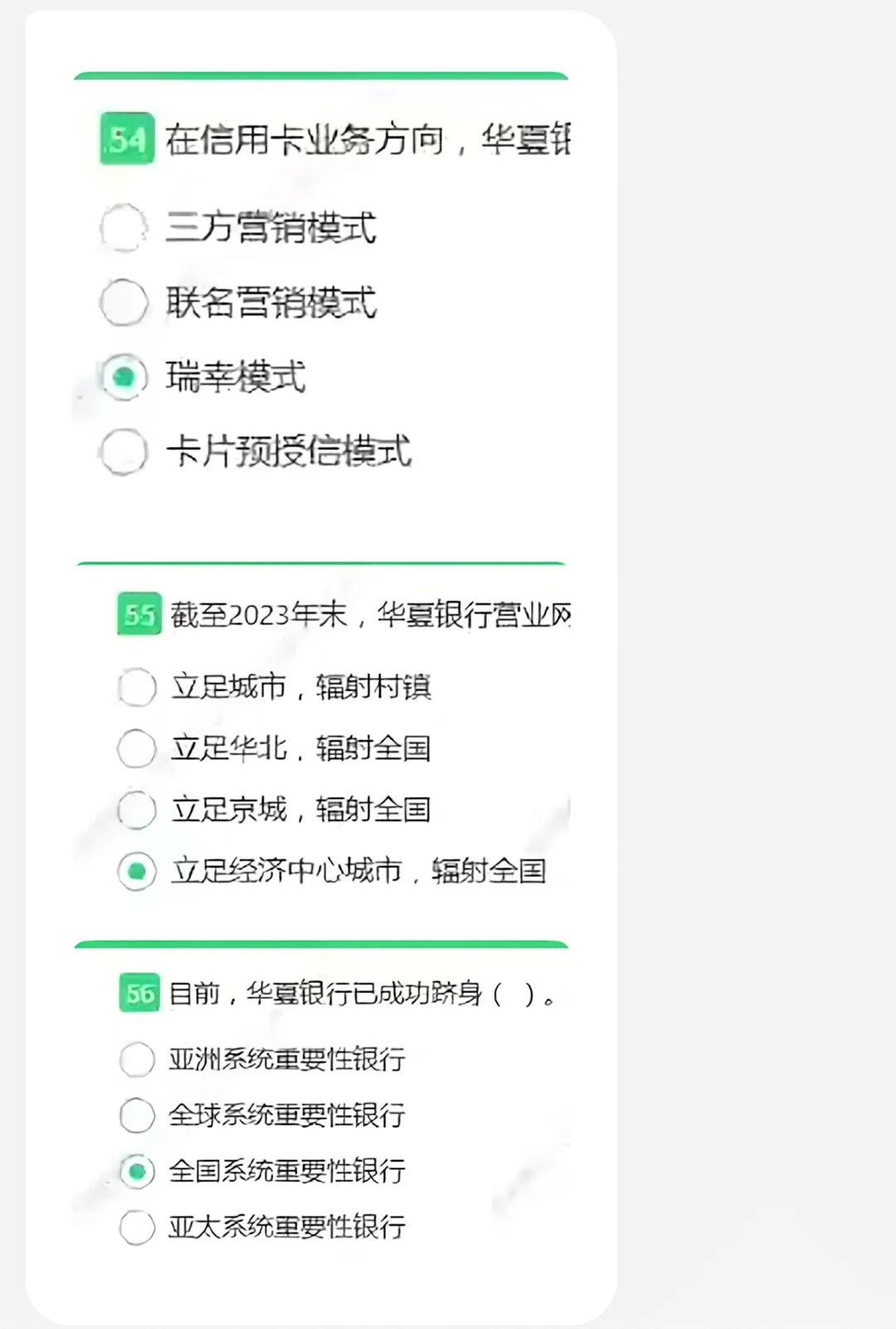Select 立足京城，辐射全国 radio option
This screenshot has width=896, height=1329.
tap(137, 810)
